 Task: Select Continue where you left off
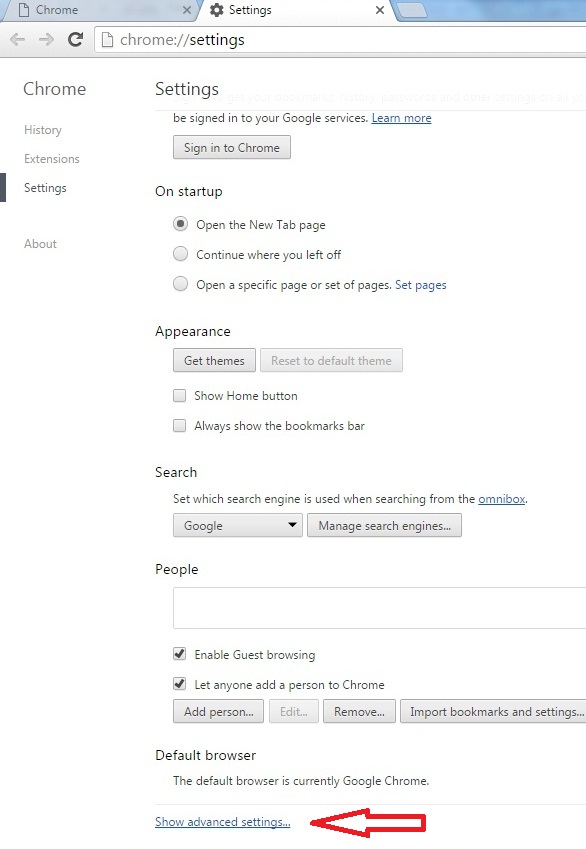point(180,253)
